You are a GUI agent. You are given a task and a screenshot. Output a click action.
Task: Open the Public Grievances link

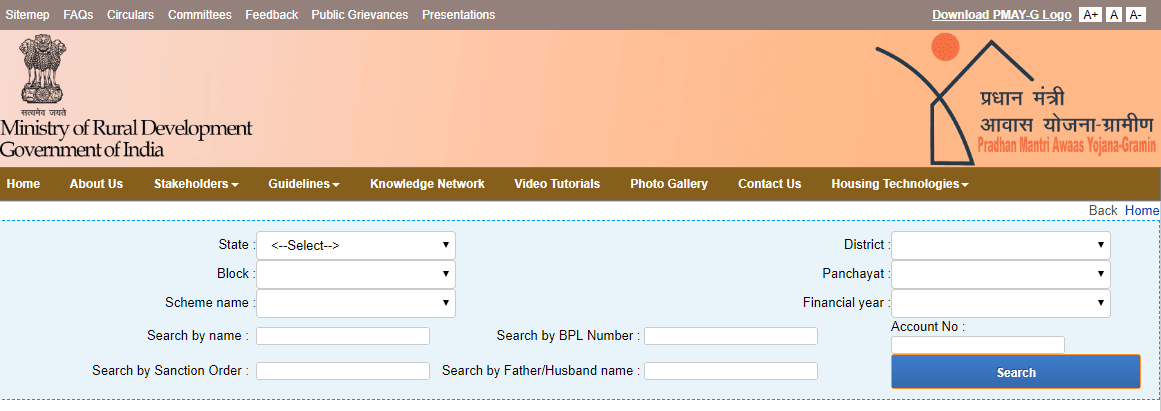(x=360, y=15)
